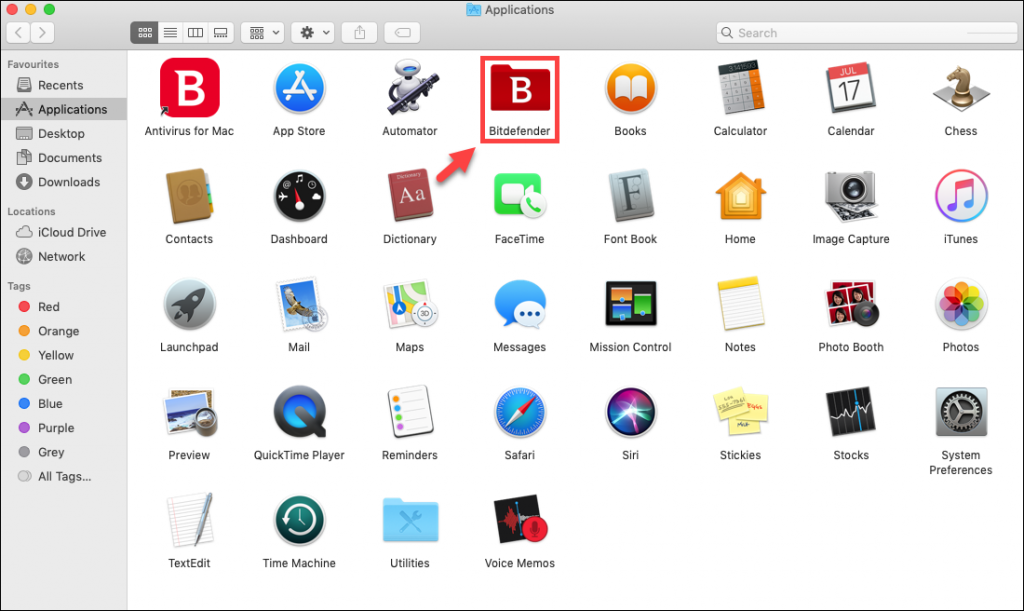Select the Safari app icon
This screenshot has height=611, width=1024.
[520, 414]
